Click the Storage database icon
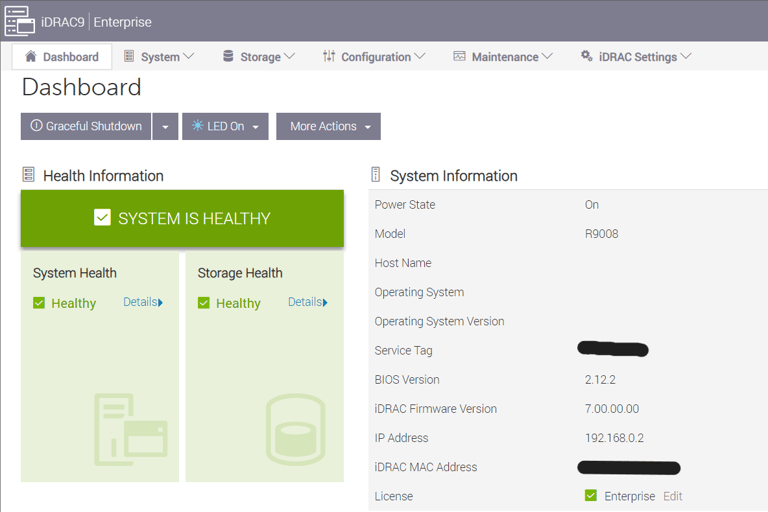Image resolution: width=768 pixels, height=512 pixels. (228, 56)
